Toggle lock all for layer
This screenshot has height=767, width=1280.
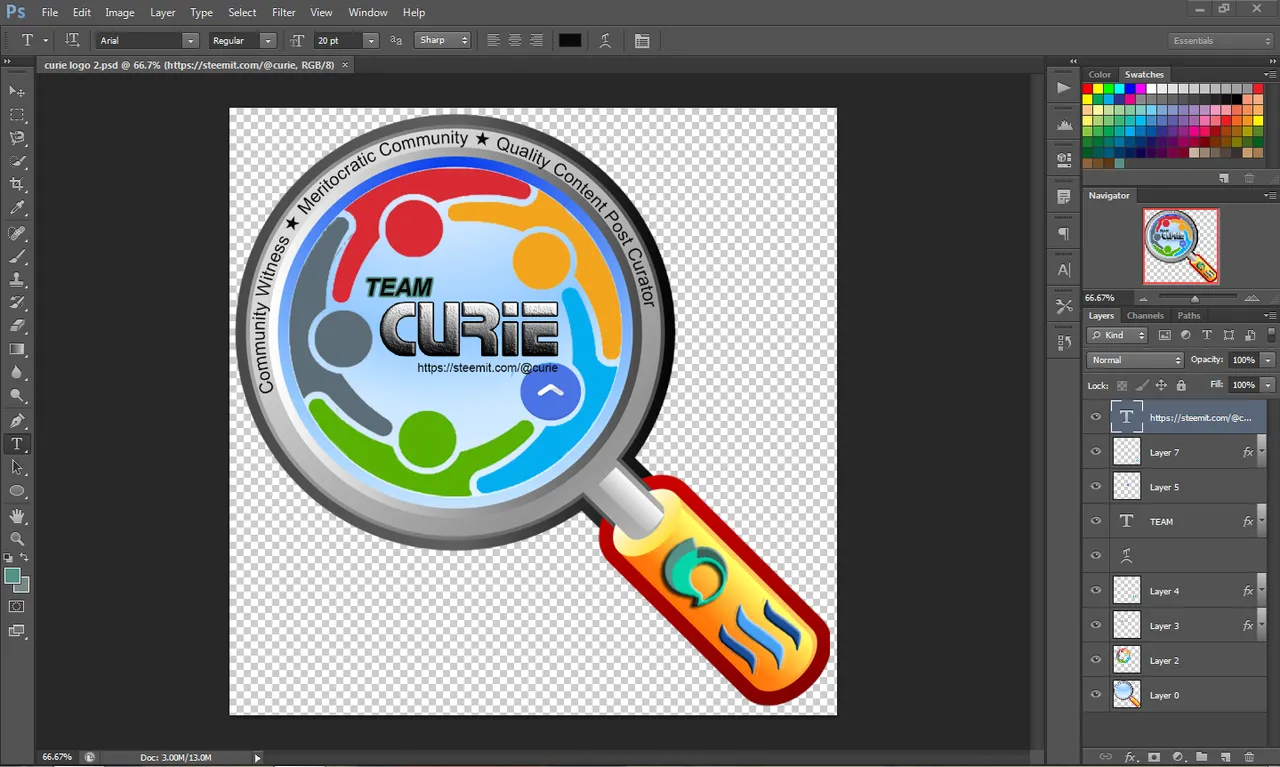point(1181,385)
